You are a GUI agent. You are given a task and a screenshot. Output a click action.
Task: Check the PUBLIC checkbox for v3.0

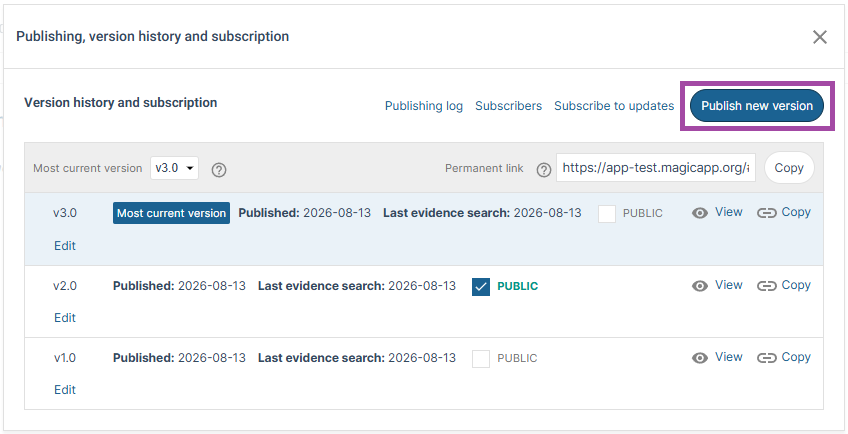pyautogui.click(x=607, y=214)
